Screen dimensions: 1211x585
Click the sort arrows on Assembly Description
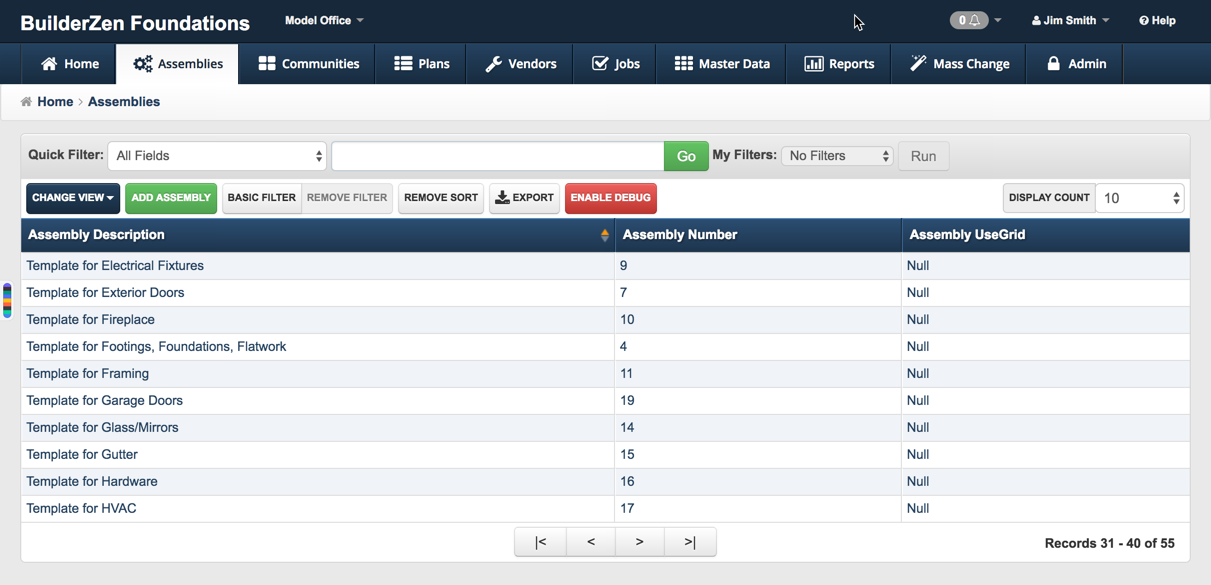pos(604,235)
